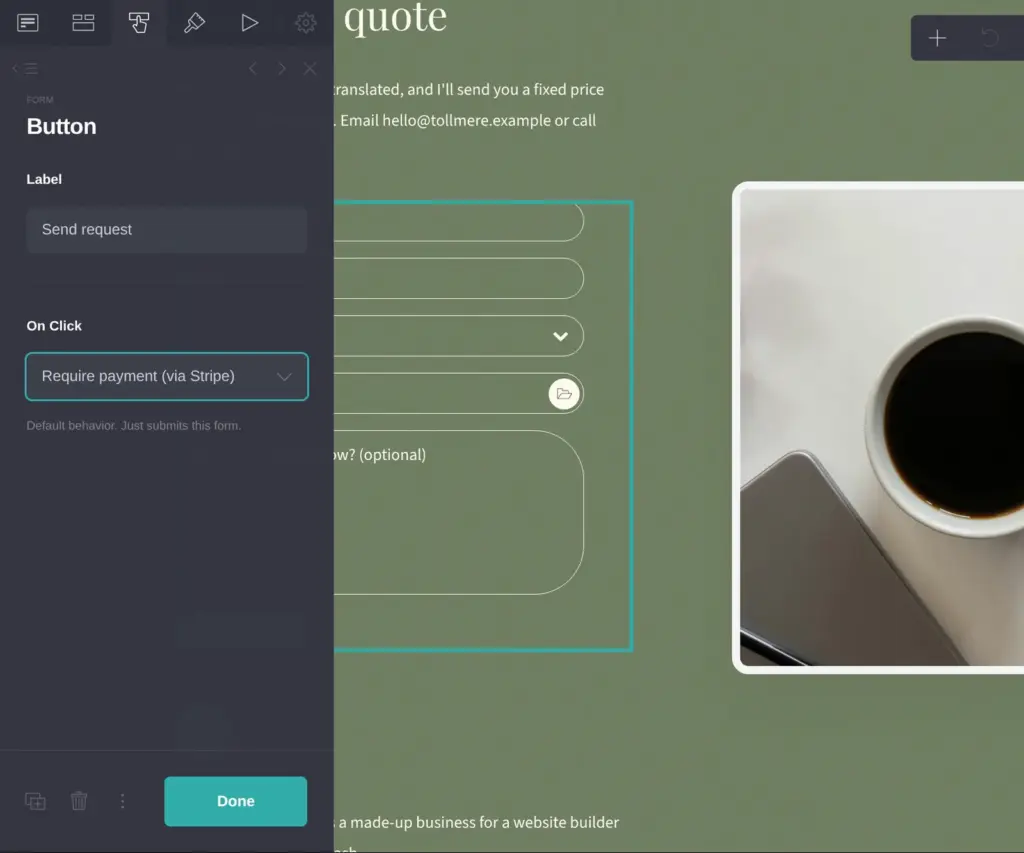Image resolution: width=1024 pixels, height=853 pixels.
Task: Select the "quote" heading text
Action: click(395, 16)
